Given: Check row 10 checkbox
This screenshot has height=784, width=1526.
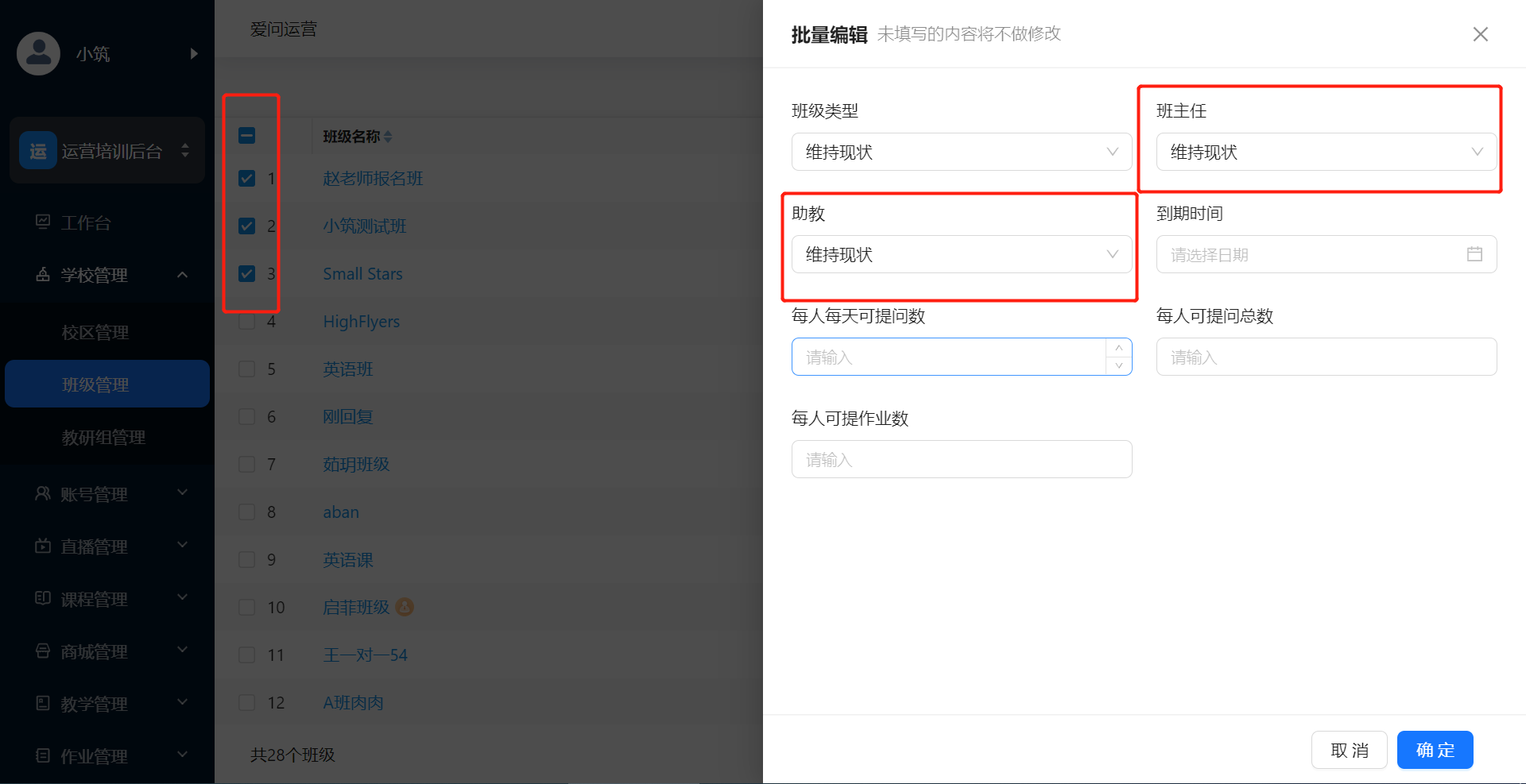Looking at the screenshot, I should [247, 607].
